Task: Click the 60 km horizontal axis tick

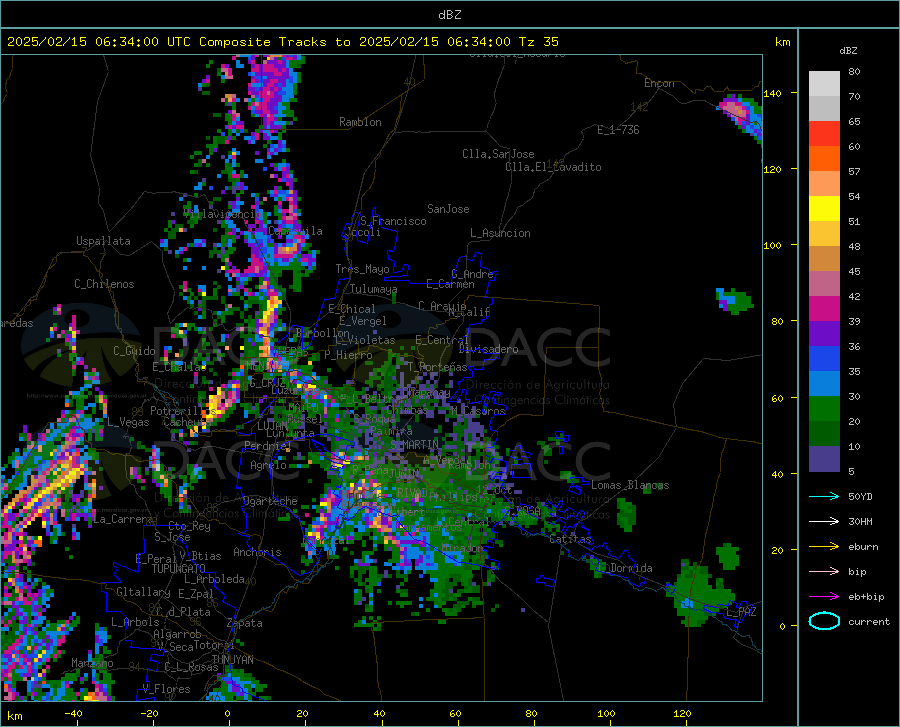Action: tap(455, 714)
